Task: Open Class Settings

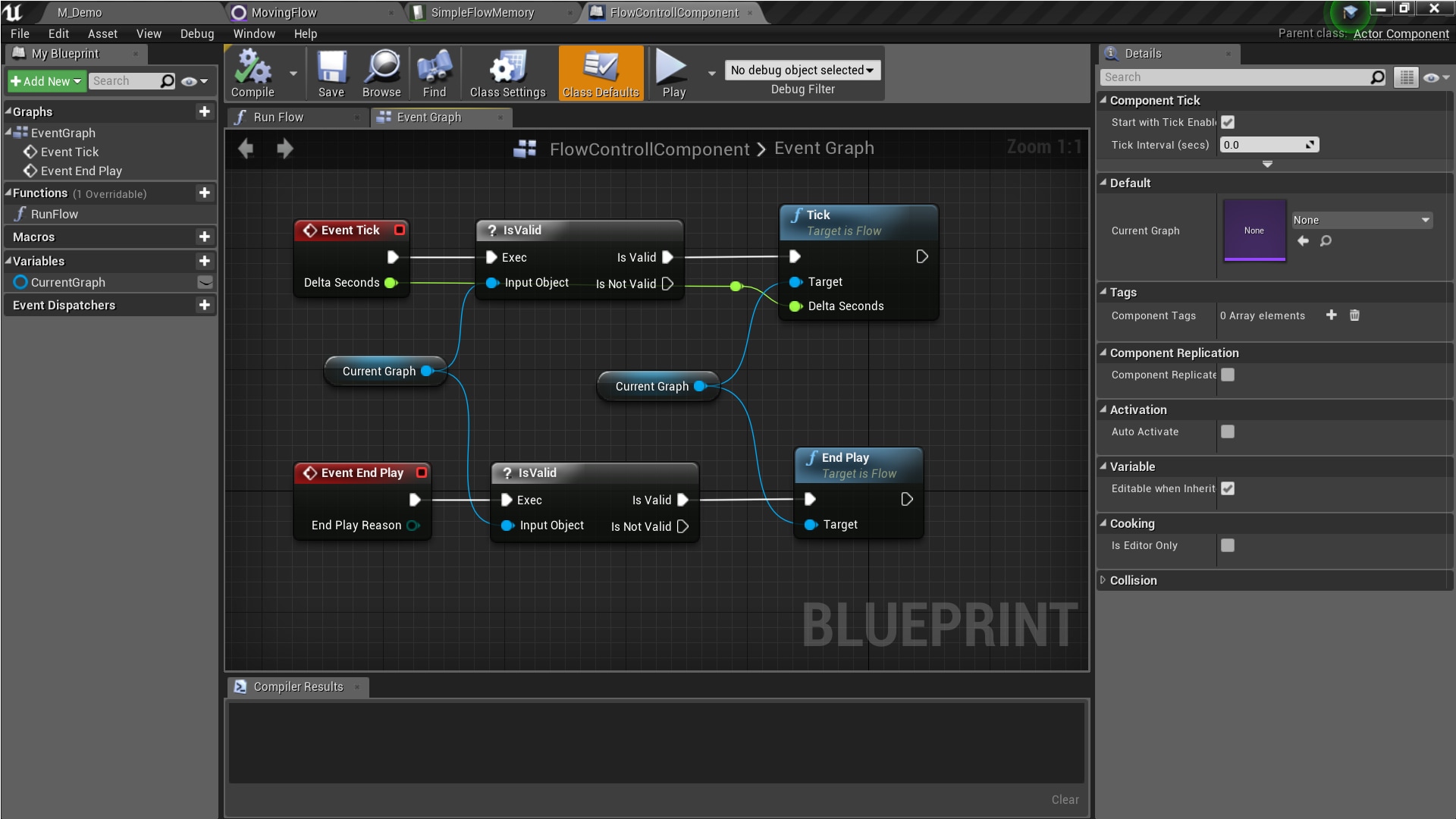Action: point(507,72)
